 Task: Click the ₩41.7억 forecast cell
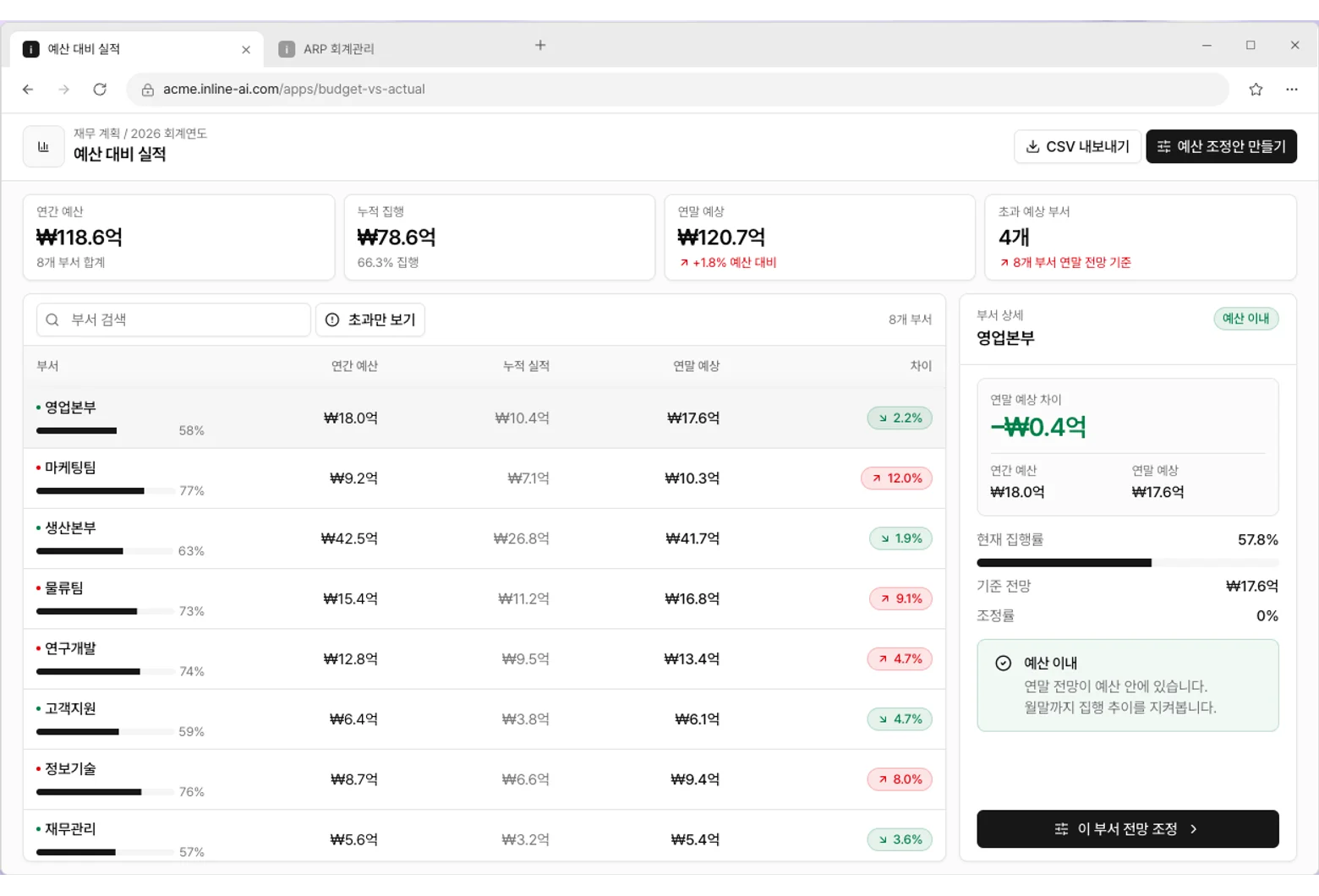(x=692, y=538)
